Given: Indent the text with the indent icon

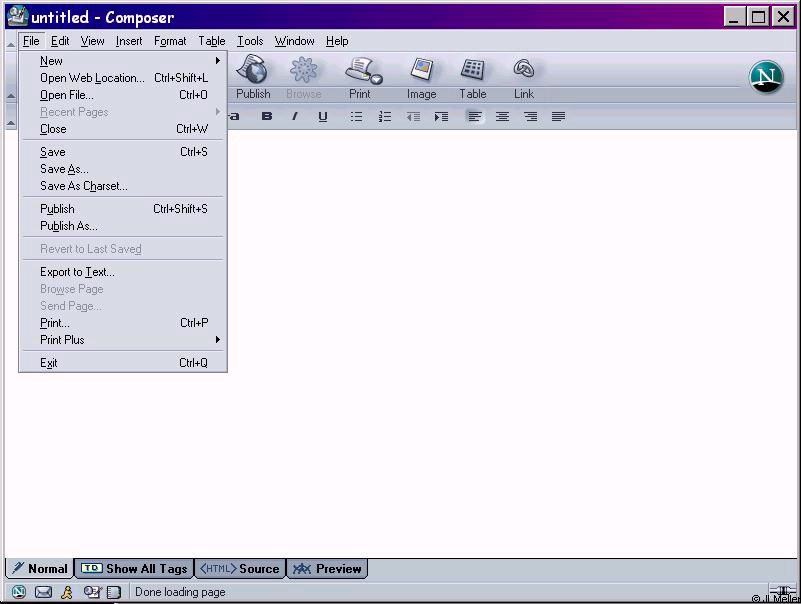Looking at the screenshot, I should tap(441, 117).
